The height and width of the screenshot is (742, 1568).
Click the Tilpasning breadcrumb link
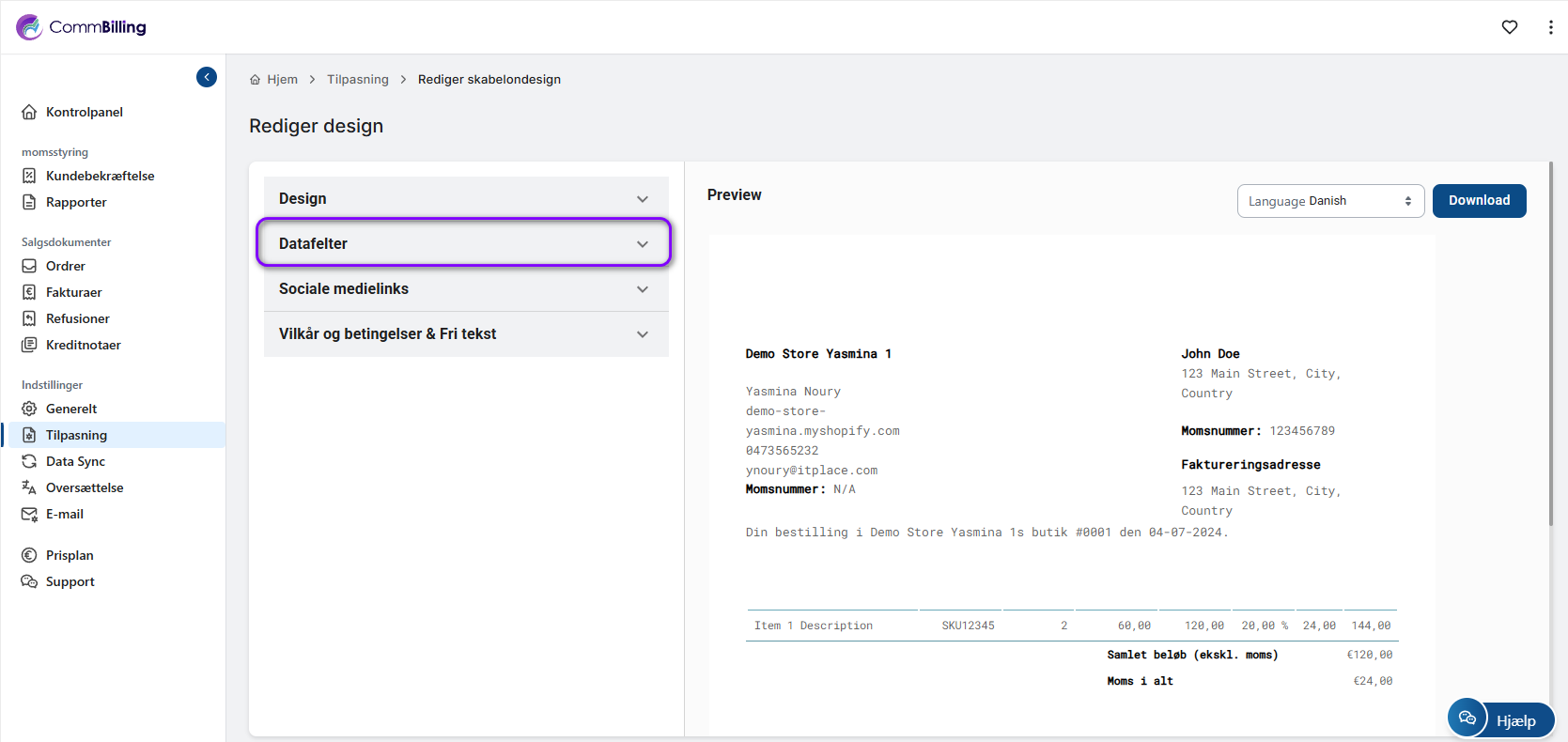[357, 80]
